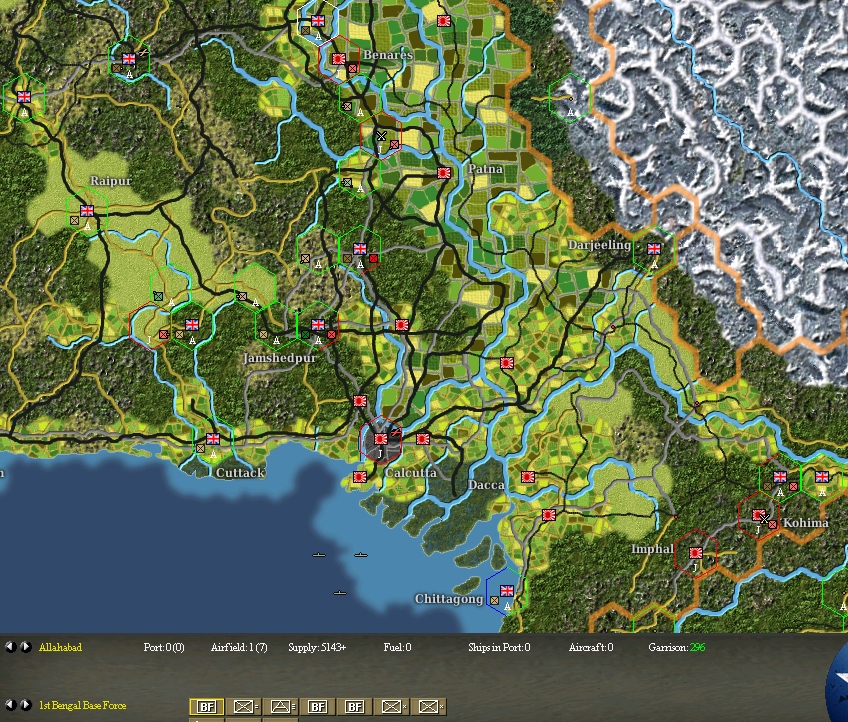This screenshot has height=722, width=848.
Task: Click the Japanese flag on the Calcutta hex
Action: point(381,439)
